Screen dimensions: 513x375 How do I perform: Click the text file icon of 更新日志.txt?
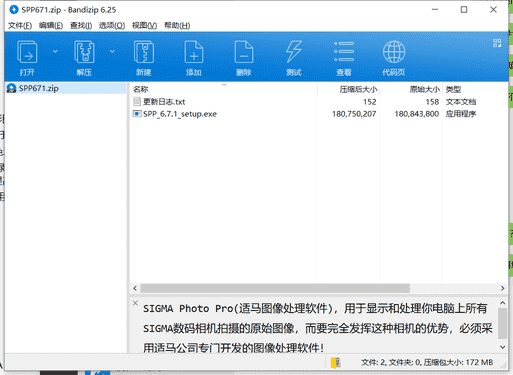pyautogui.click(x=137, y=101)
